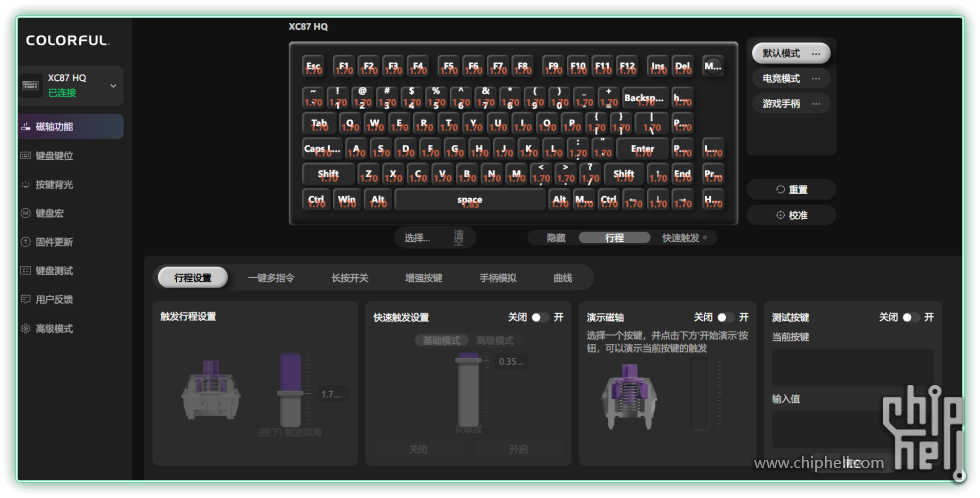The image size is (980, 498).
Task: Adjust rapid trigger 灵敏度 slider handle
Action: [468, 360]
